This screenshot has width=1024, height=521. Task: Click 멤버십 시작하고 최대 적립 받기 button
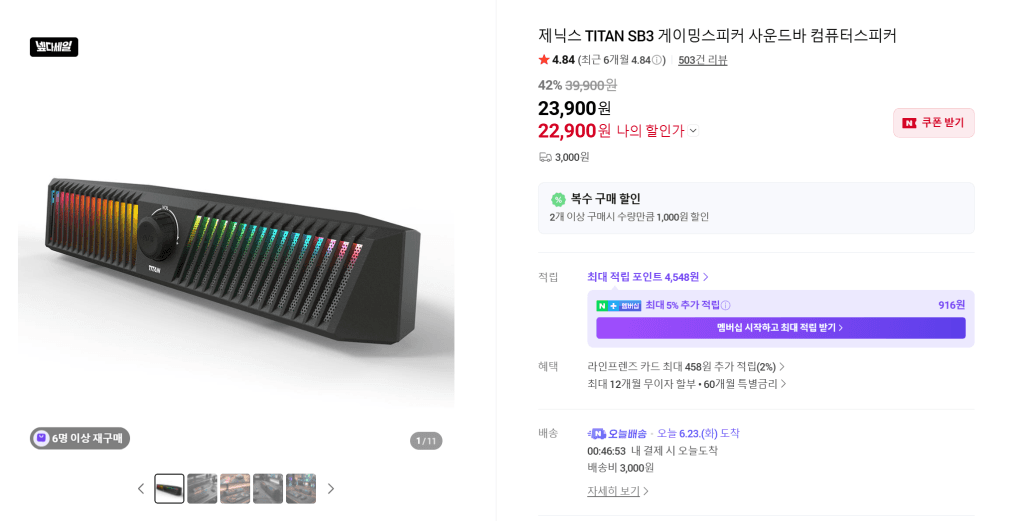point(780,328)
